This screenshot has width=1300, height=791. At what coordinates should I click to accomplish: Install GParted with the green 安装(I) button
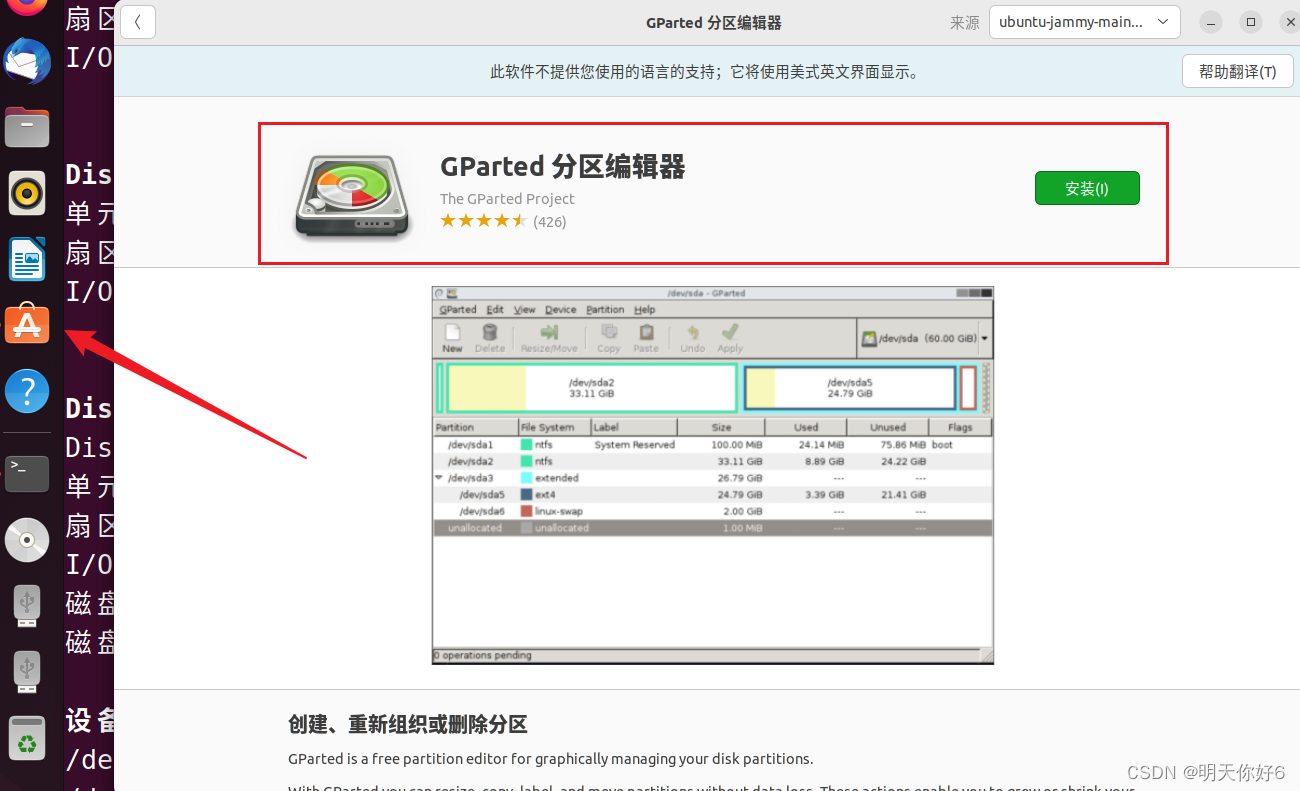(1087, 188)
